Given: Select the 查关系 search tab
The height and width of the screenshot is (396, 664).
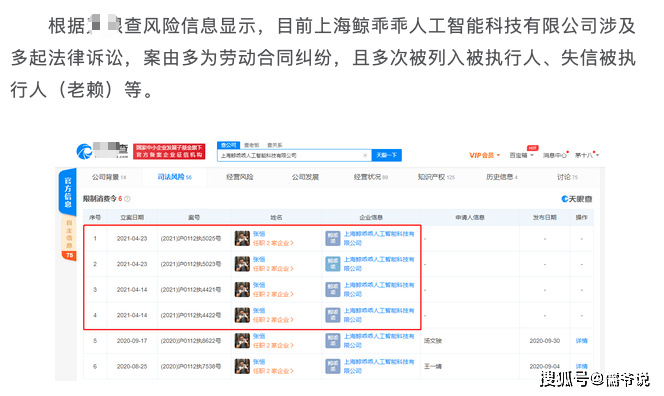Looking at the screenshot, I should coord(274,145).
